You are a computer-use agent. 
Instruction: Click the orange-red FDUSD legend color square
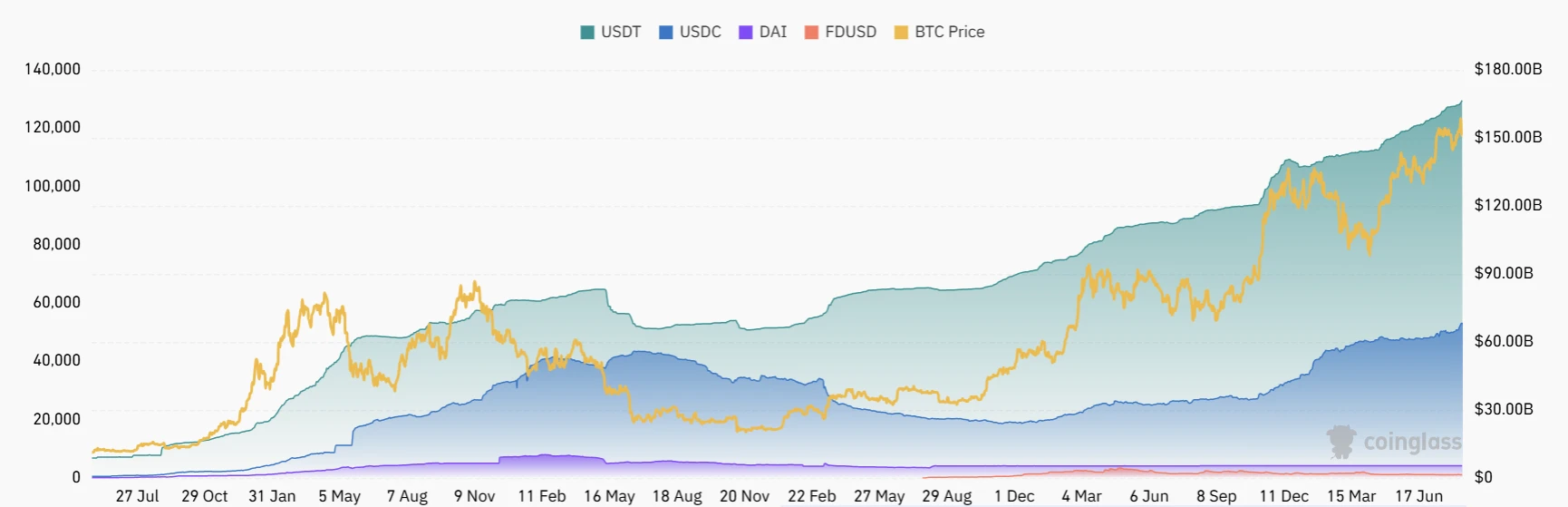[811, 33]
